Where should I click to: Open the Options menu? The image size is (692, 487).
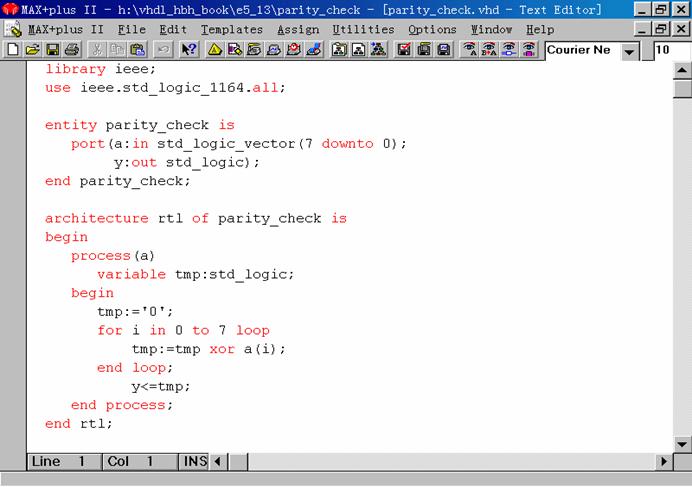tap(432, 30)
